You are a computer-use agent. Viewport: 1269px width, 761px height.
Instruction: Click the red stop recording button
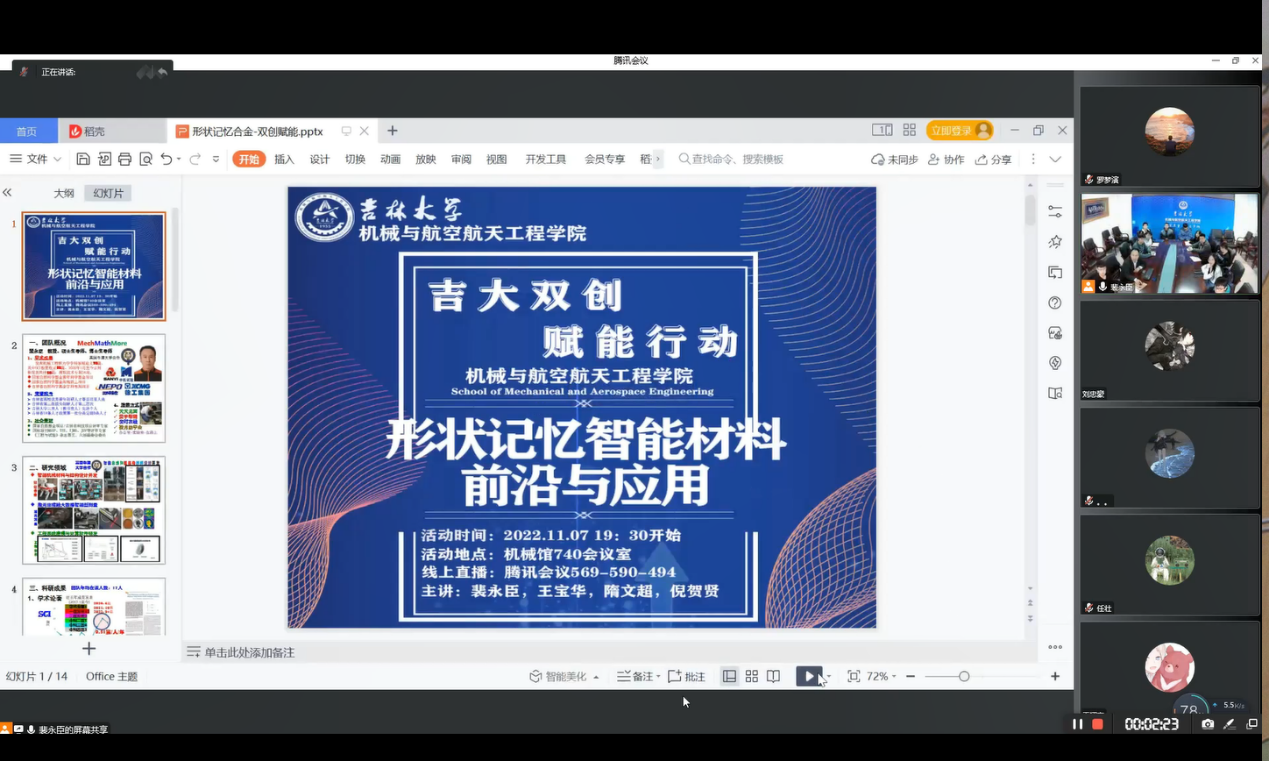pos(1098,724)
